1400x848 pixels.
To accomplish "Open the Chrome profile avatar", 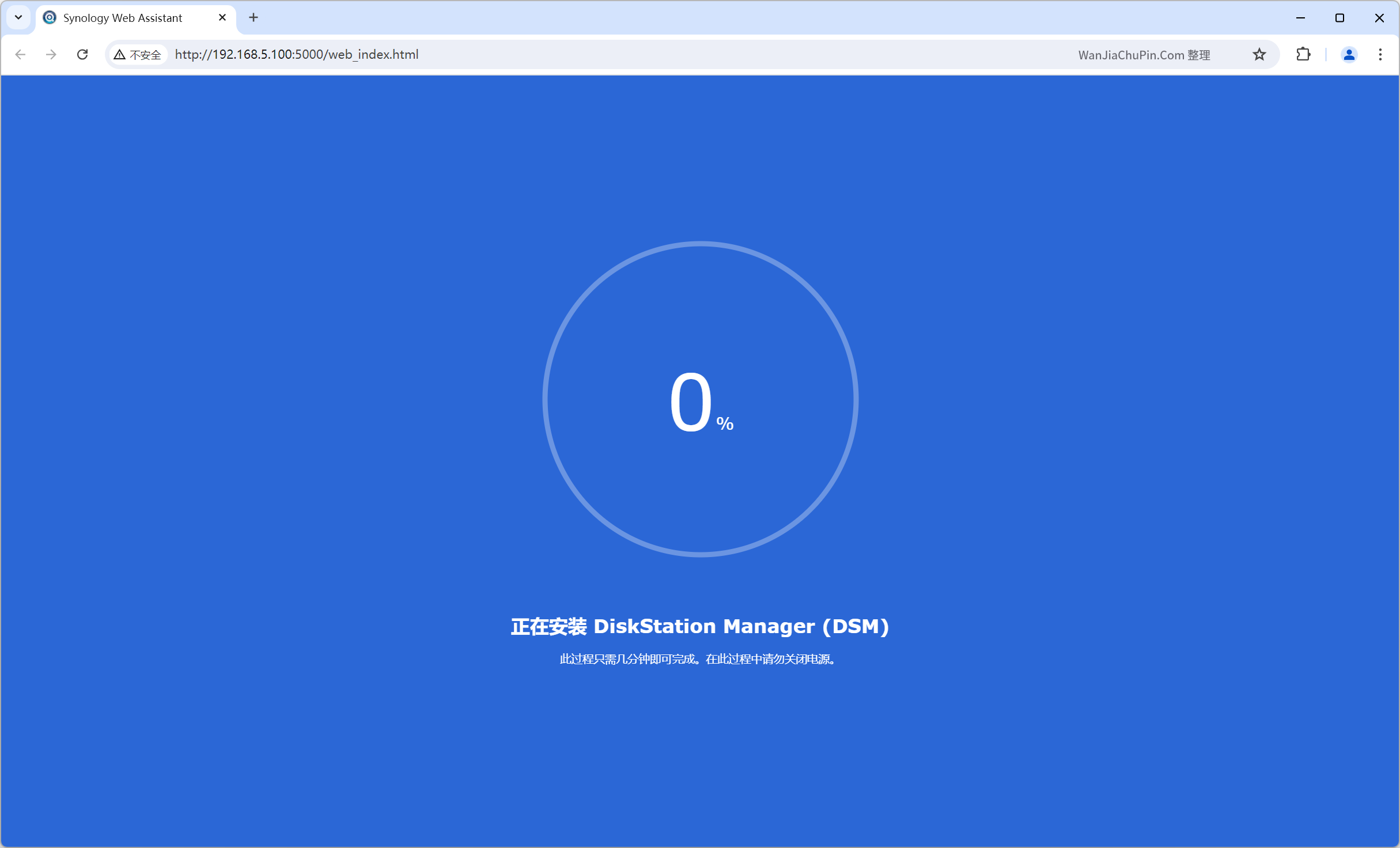I will point(1349,54).
